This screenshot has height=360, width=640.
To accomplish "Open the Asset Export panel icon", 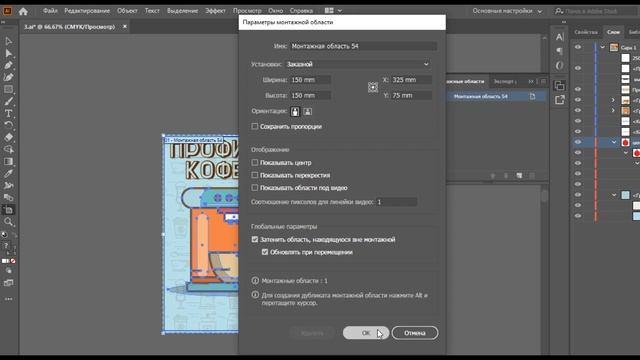I will pyautogui.click(x=560, y=100).
